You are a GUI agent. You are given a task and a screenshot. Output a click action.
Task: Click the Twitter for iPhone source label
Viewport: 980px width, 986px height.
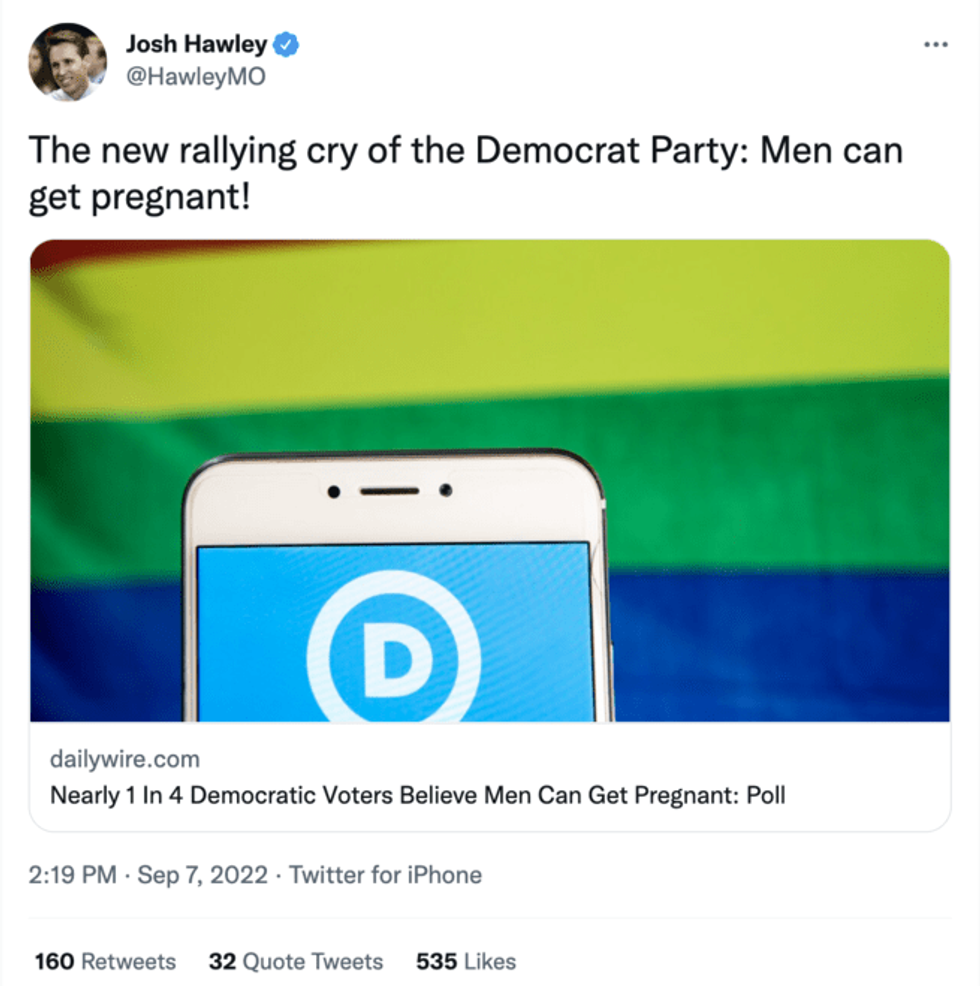point(385,875)
